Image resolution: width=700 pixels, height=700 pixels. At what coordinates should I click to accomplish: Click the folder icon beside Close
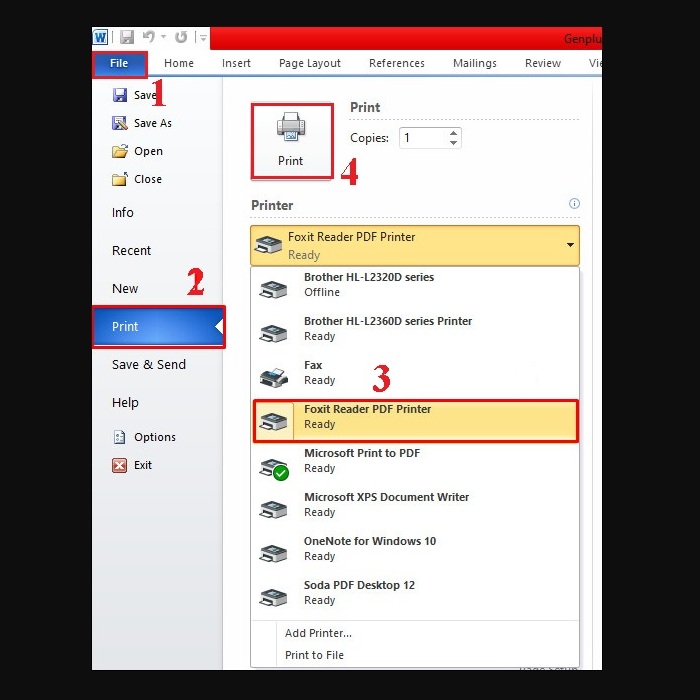[x=120, y=179]
